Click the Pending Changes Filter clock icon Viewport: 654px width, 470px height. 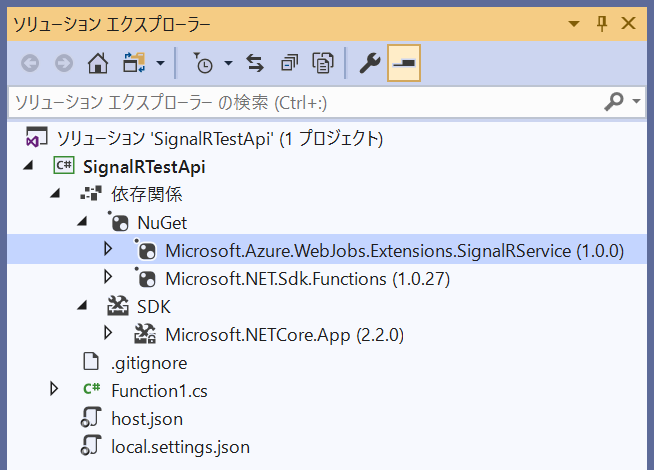(x=203, y=63)
